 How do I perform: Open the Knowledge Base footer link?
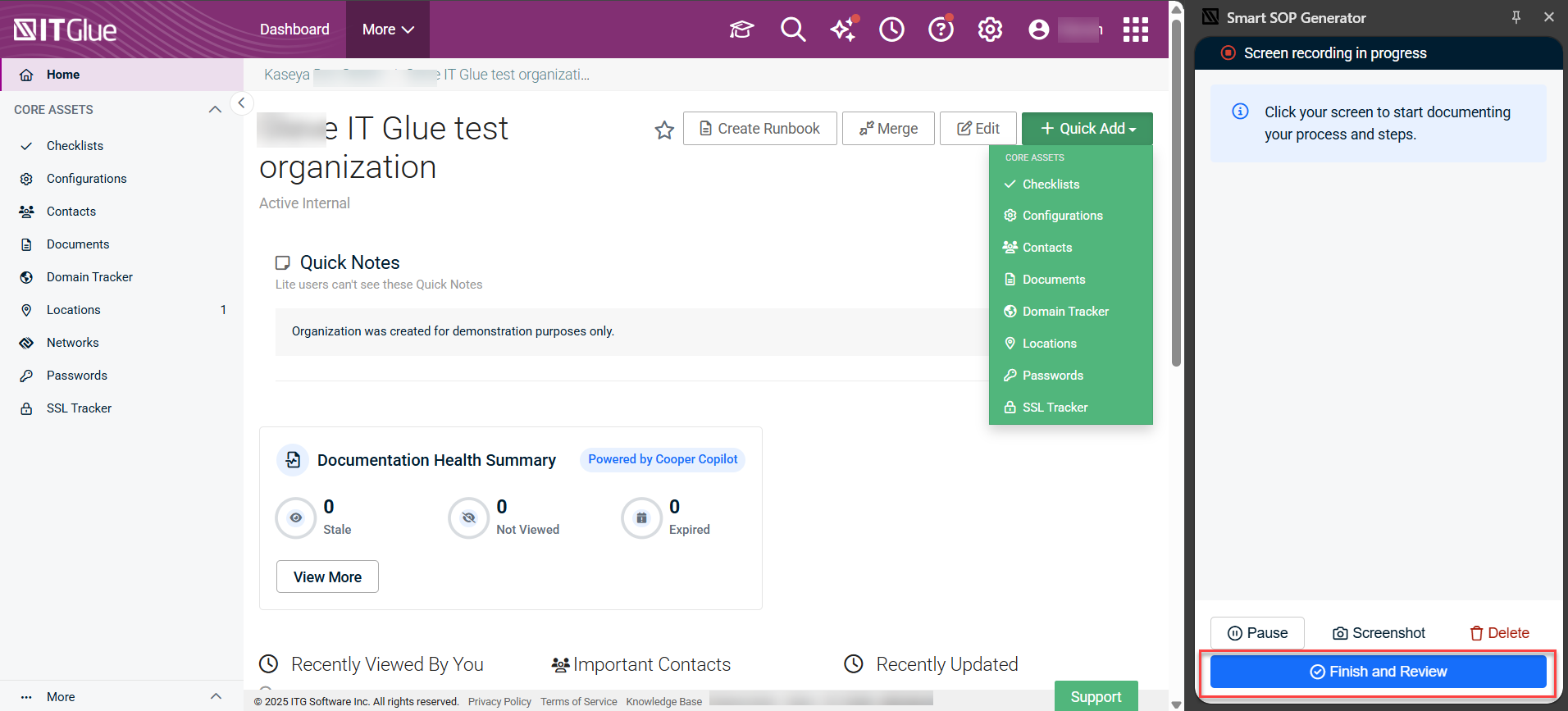tap(663, 702)
